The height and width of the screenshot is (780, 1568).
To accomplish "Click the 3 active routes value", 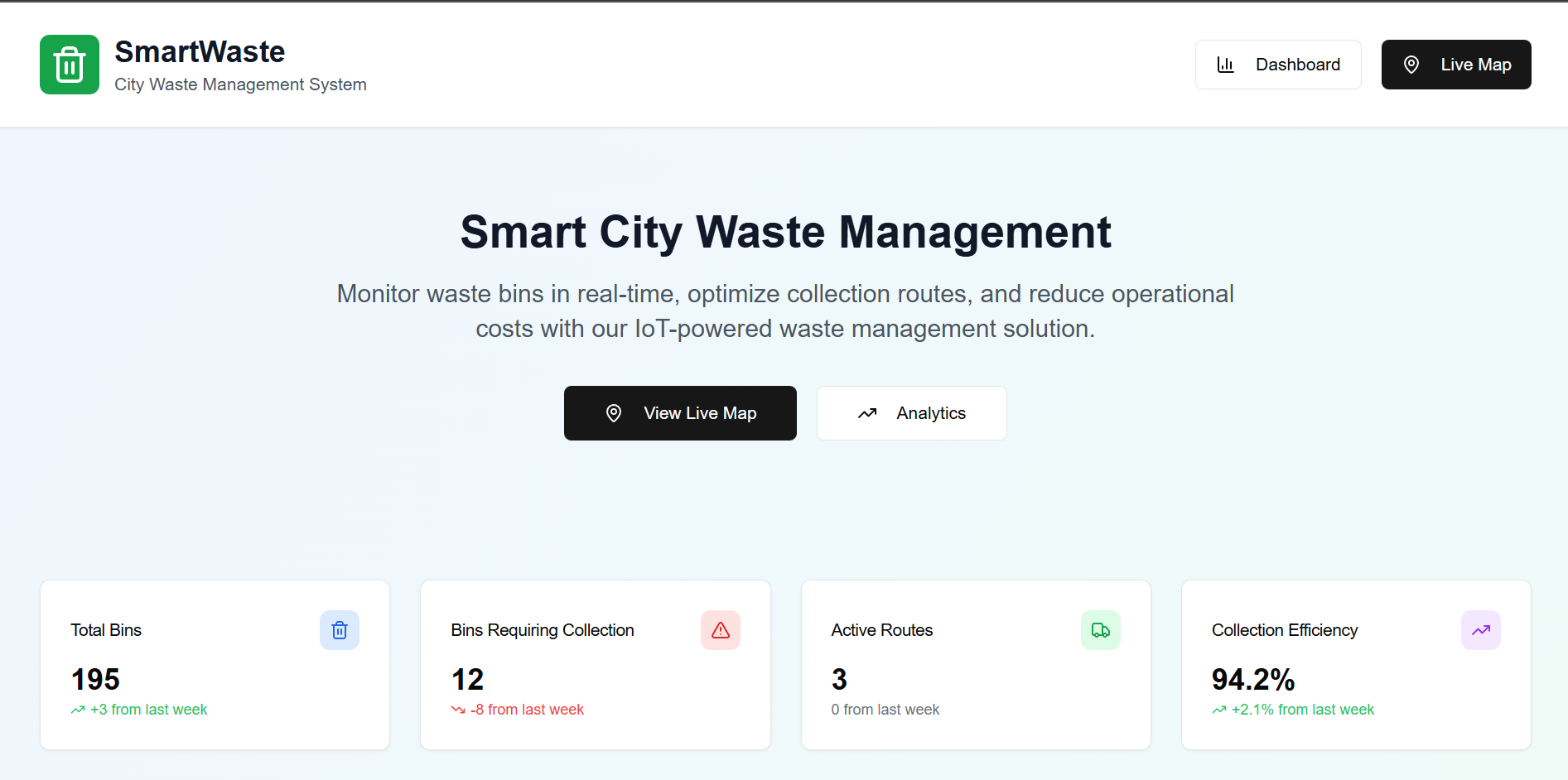I will point(839,680).
